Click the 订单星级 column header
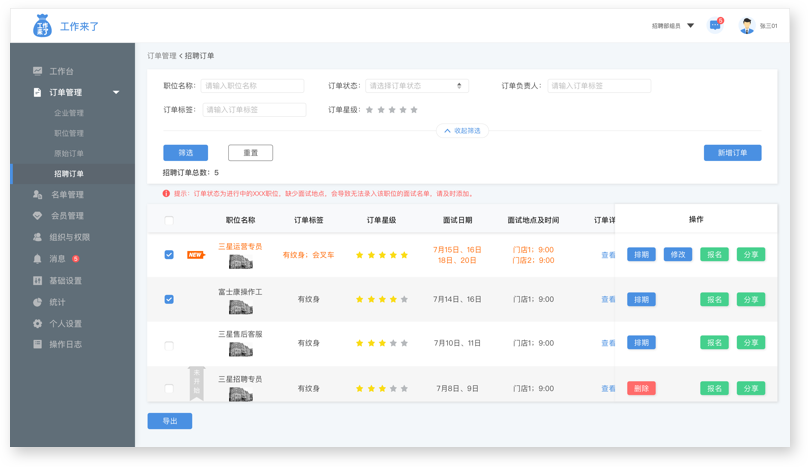Viewport: 808px width, 467px height. [x=381, y=220]
